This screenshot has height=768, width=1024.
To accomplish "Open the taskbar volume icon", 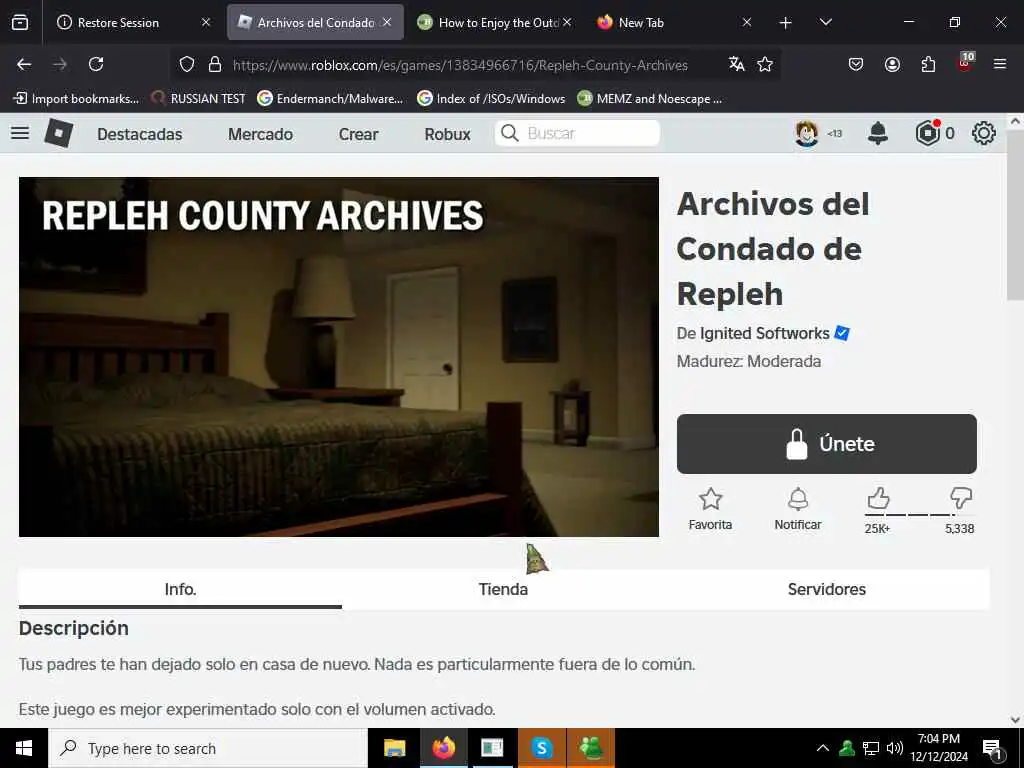I will click(895, 748).
